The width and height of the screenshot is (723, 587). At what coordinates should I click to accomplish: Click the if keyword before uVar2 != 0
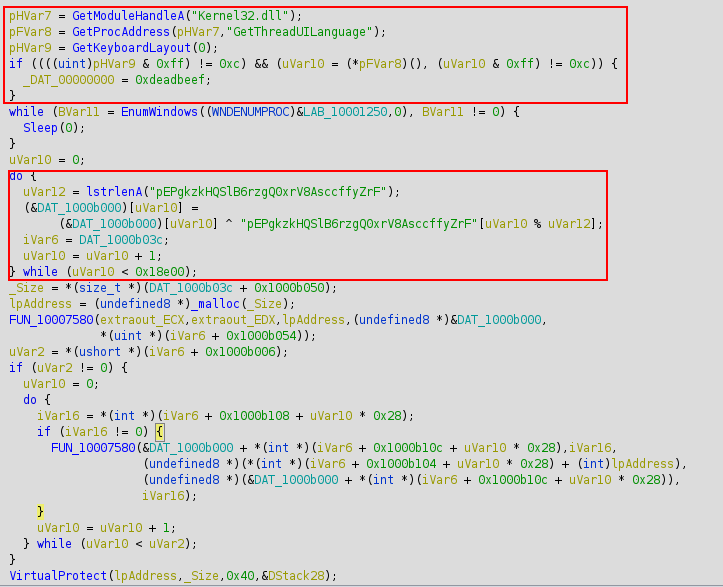tap(16, 368)
